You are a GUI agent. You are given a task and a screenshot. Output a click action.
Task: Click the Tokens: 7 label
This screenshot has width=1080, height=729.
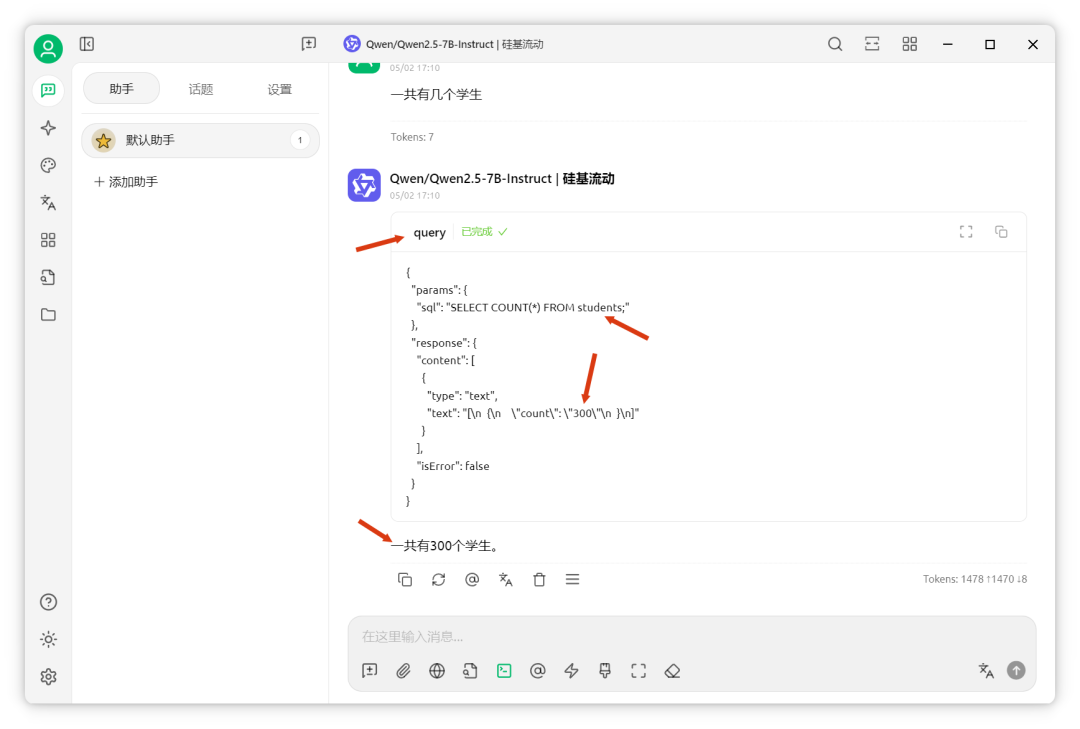[412, 137]
